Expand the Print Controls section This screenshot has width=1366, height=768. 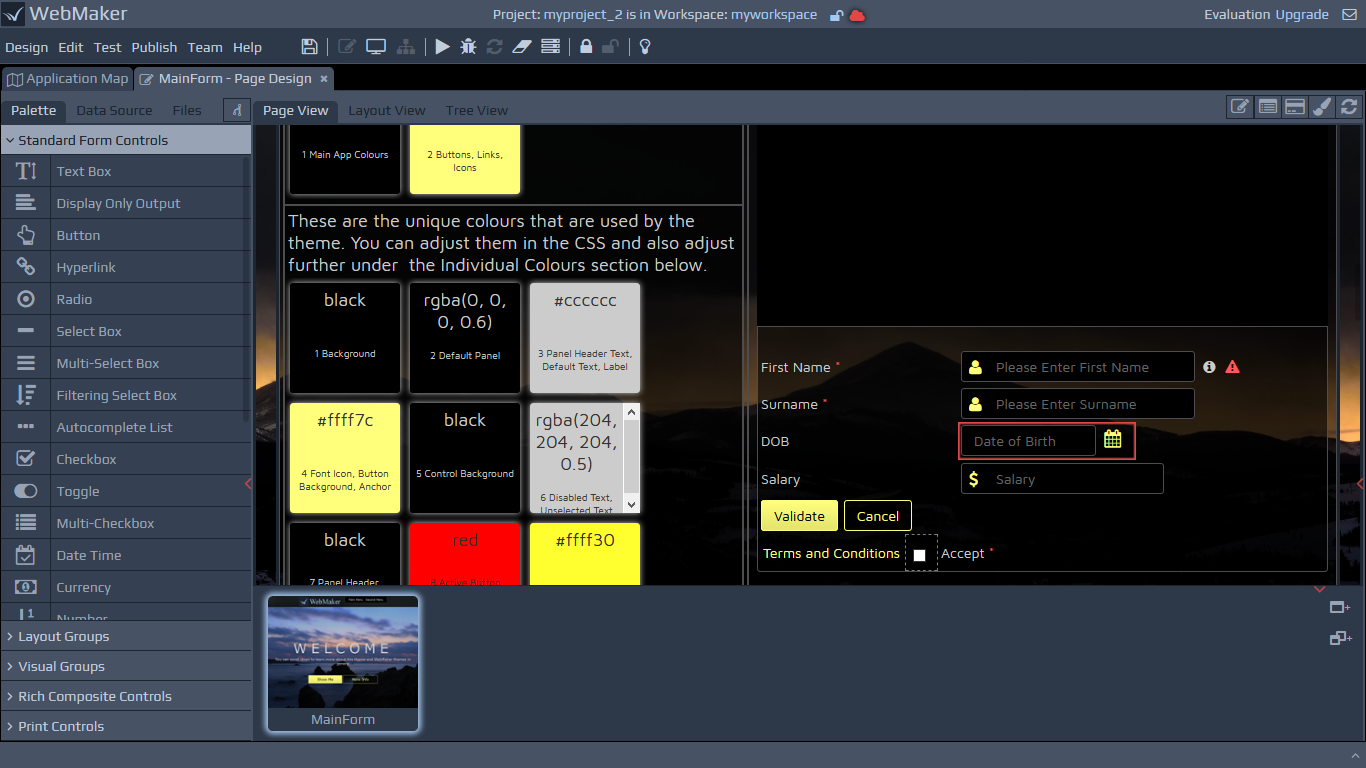click(x=126, y=726)
